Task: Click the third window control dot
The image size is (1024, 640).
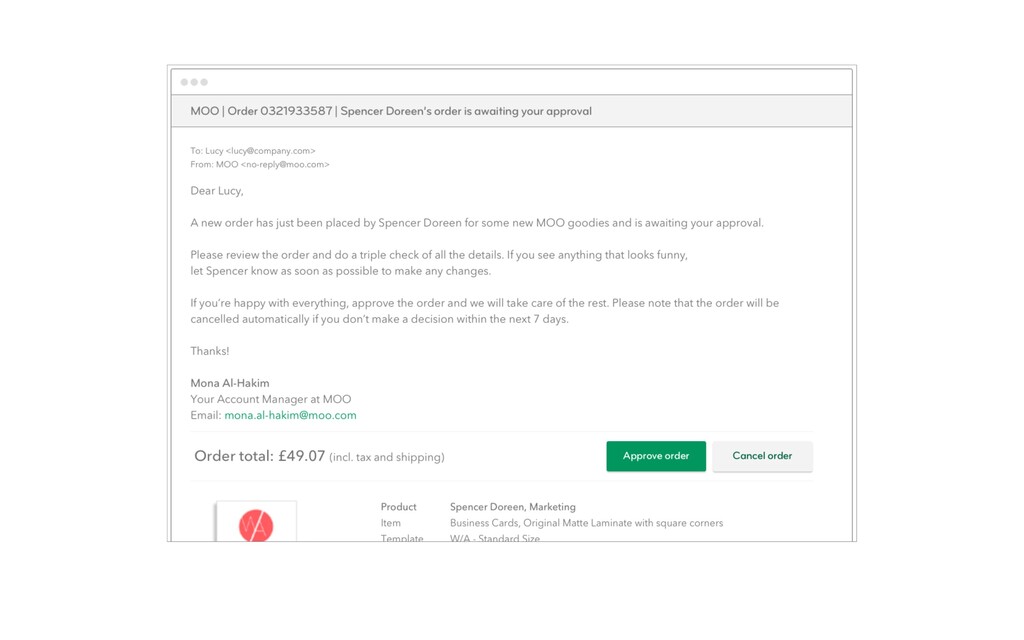Action: click(204, 82)
